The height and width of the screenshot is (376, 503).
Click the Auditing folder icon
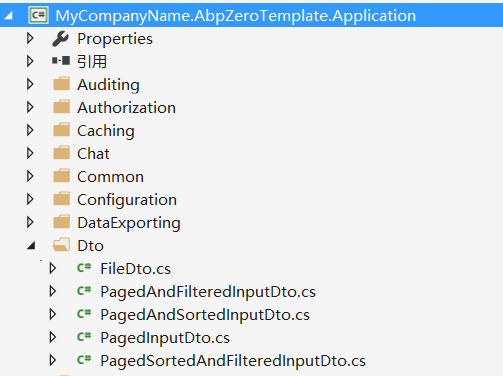(x=62, y=84)
